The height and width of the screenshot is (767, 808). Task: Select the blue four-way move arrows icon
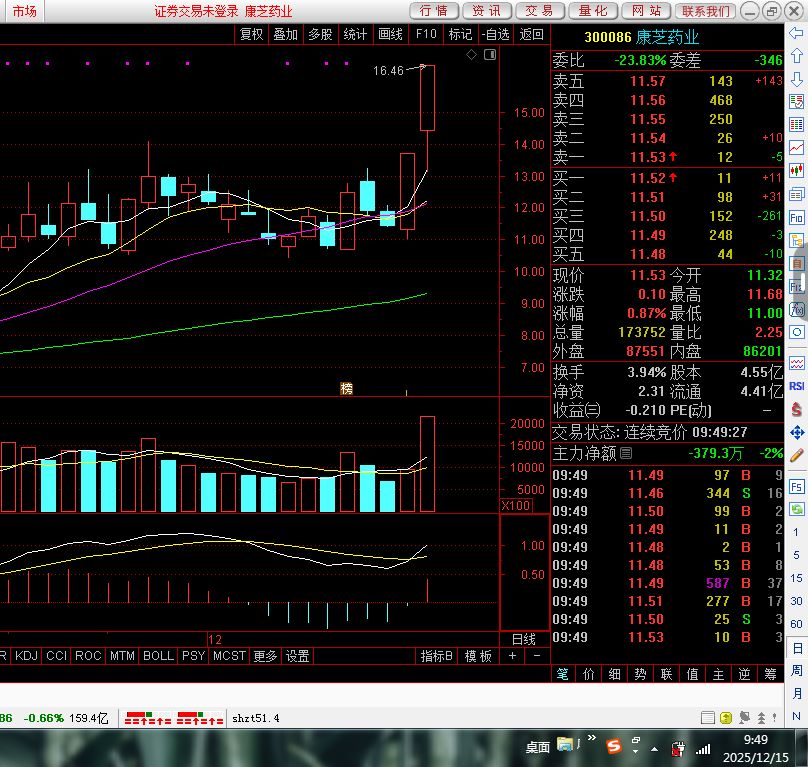click(x=796, y=432)
